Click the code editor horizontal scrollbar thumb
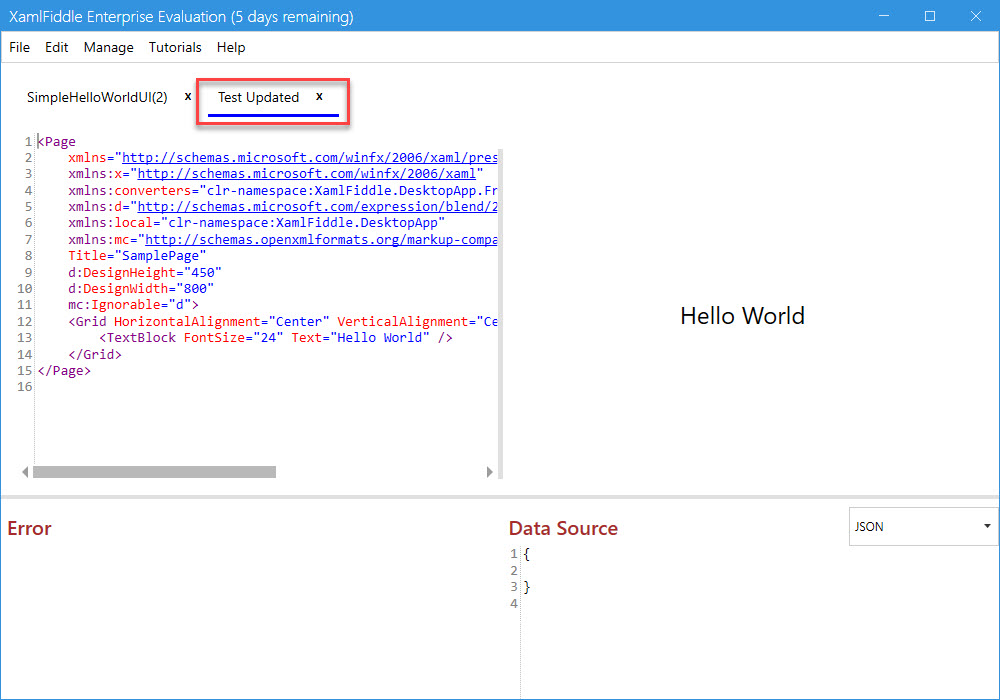This screenshot has width=1000, height=700. coord(154,472)
